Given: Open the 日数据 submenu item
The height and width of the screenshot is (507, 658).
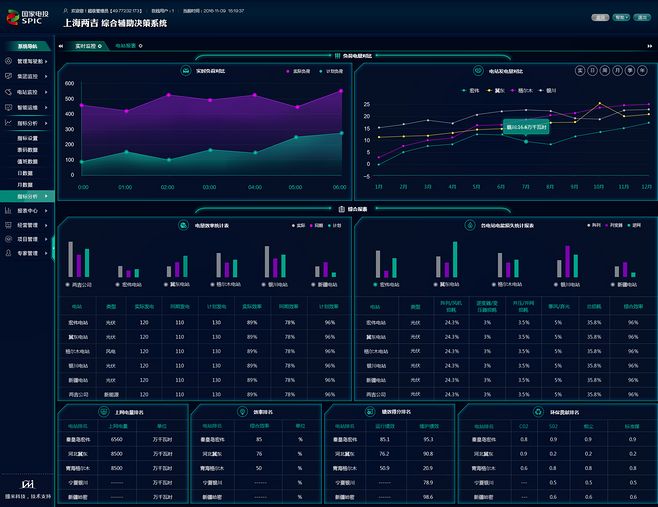Looking at the screenshot, I should tap(25, 173).
